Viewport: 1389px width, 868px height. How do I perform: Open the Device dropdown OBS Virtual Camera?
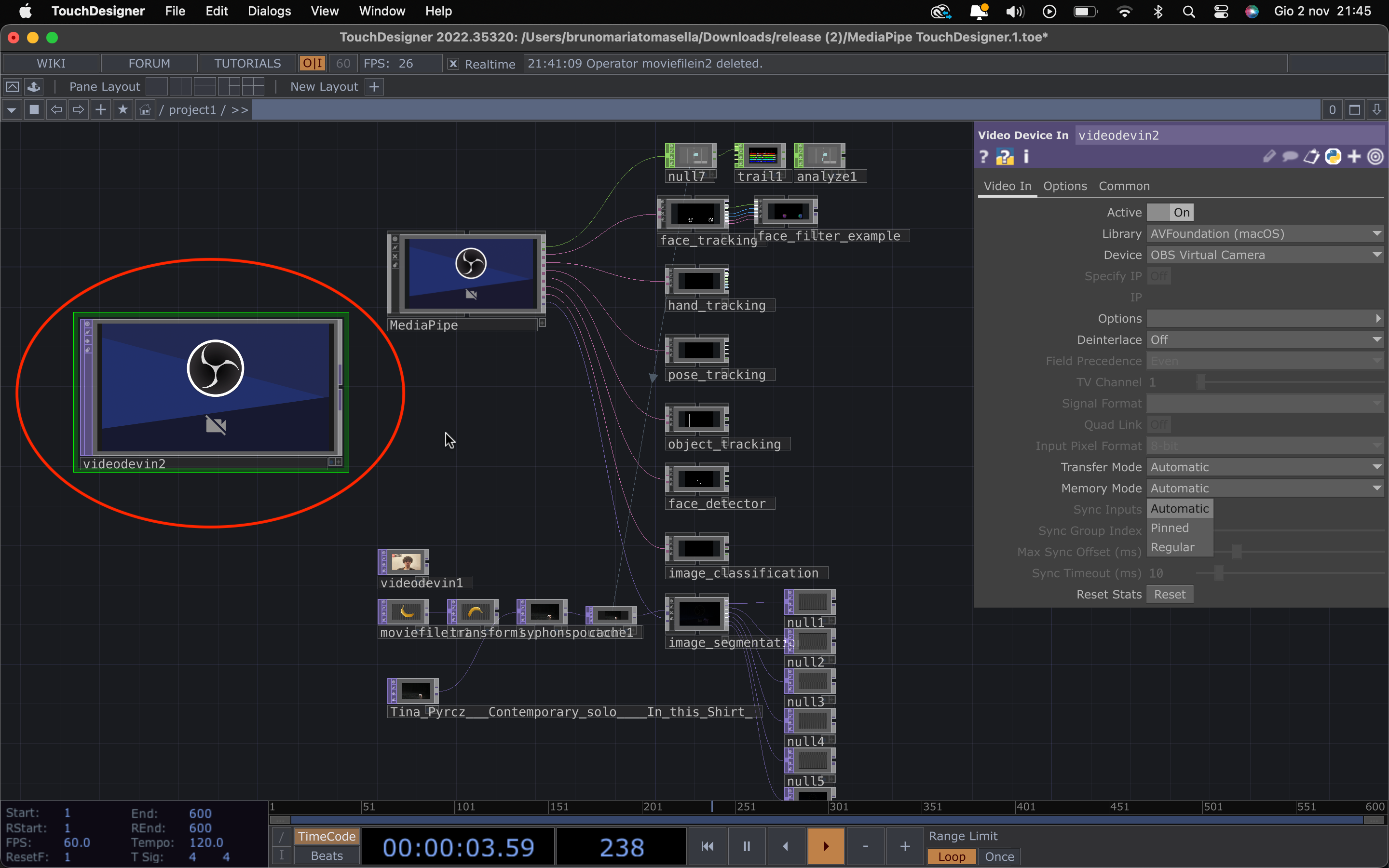tap(1265, 255)
